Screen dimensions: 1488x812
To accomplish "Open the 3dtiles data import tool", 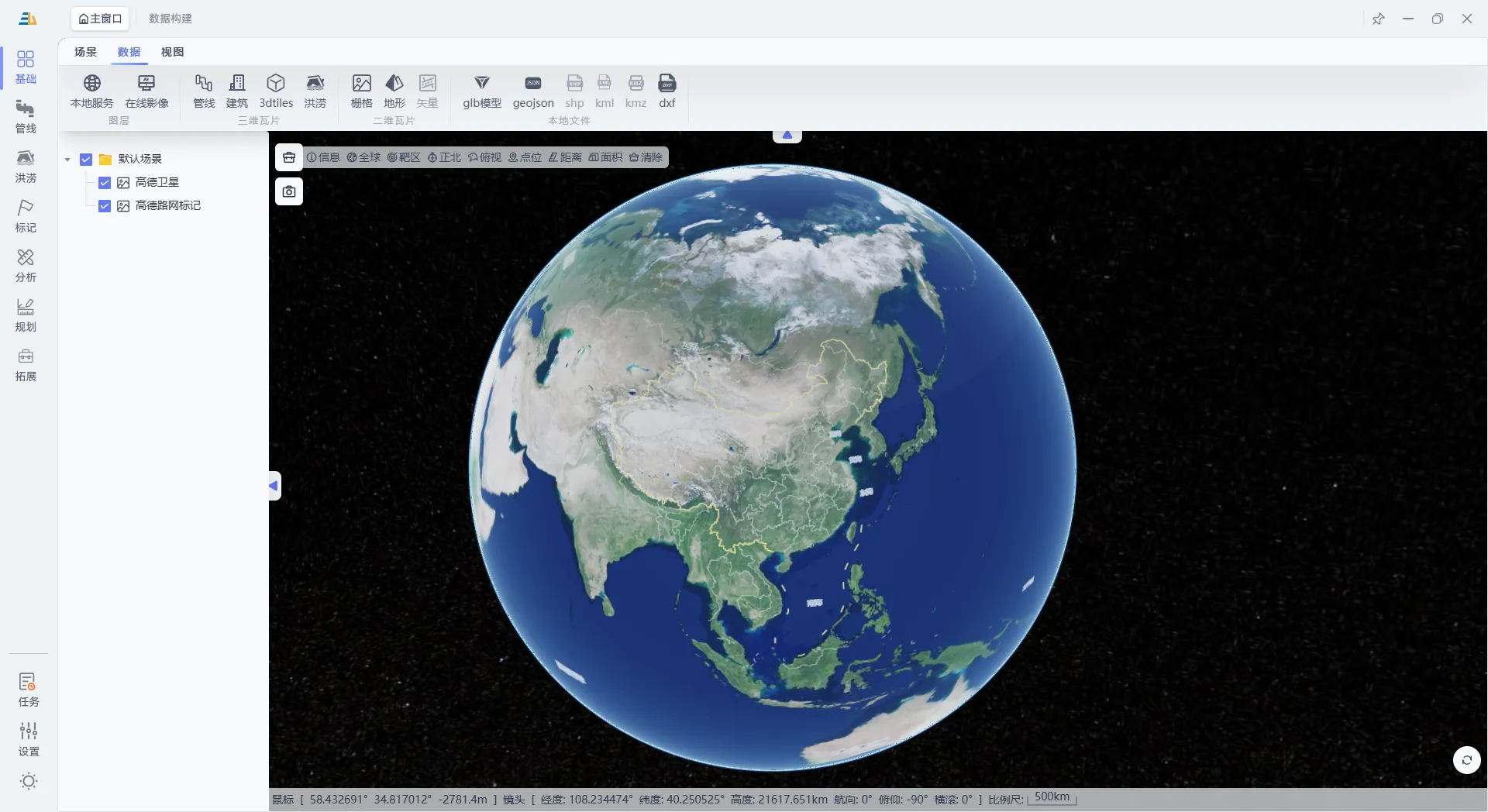I will coord(275,84).
